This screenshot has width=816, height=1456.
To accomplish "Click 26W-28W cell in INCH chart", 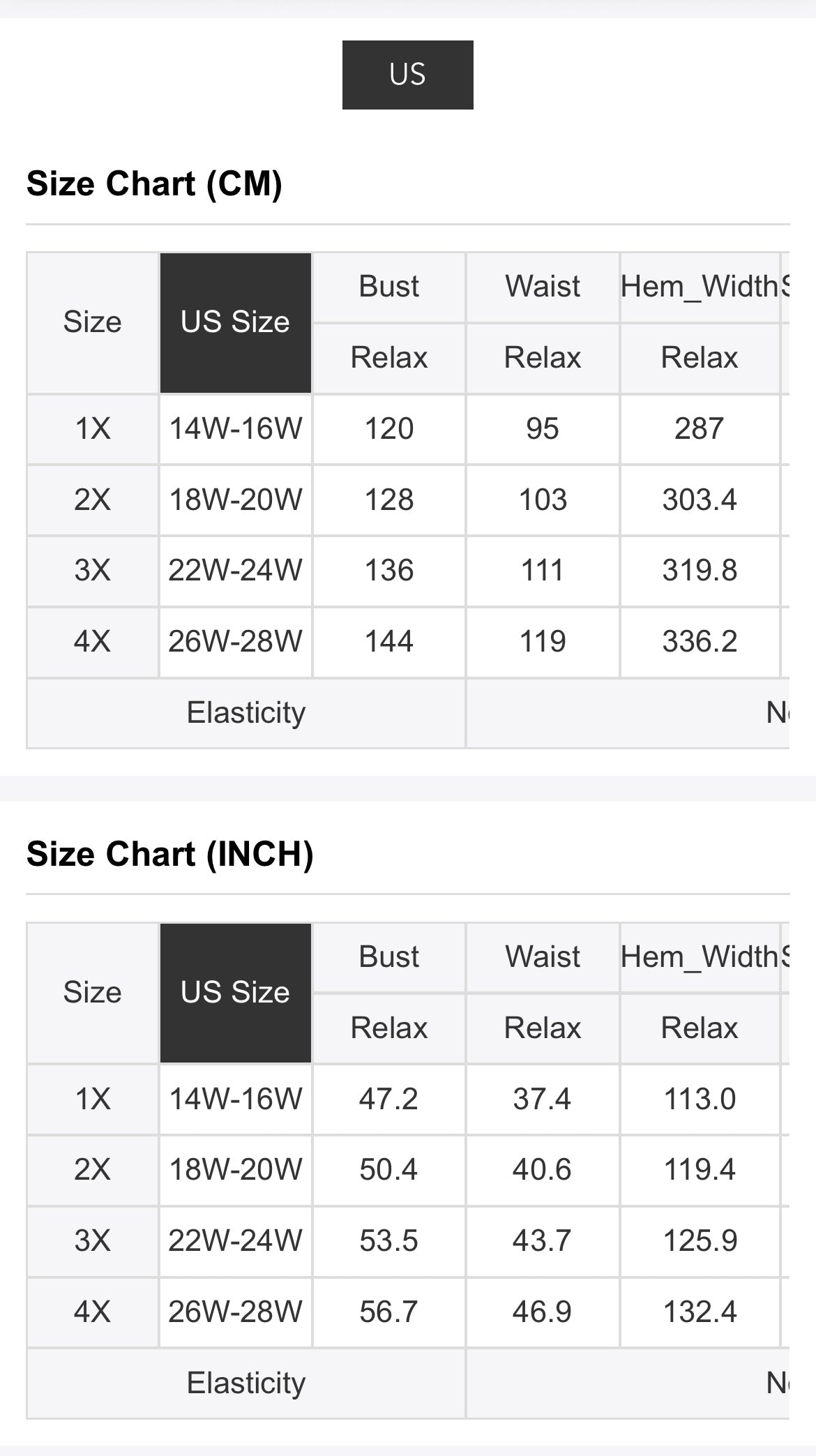I will point(235,1312).
